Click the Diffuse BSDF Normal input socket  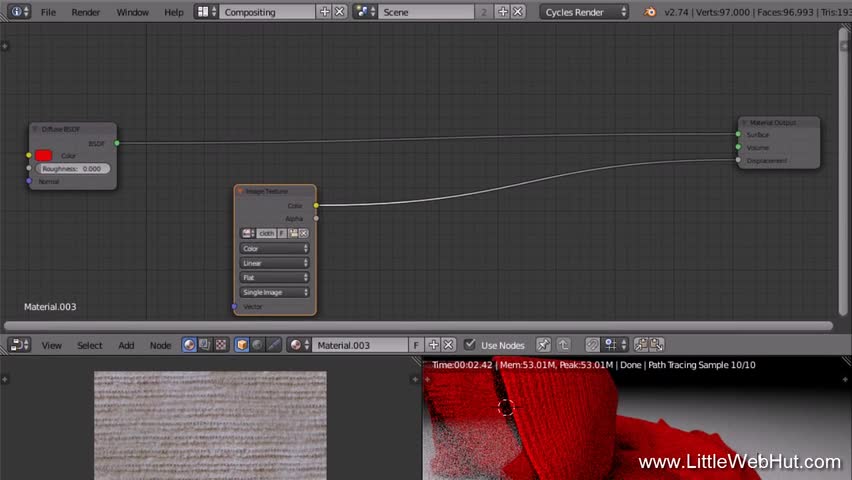tap(29, 181)
